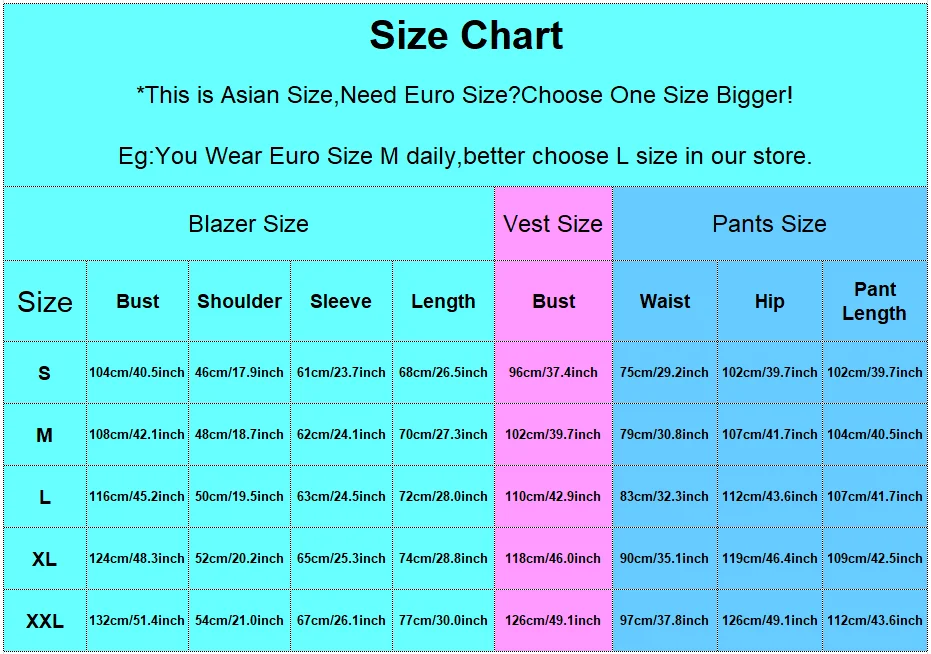This screenshot has width=931, height=654.
Task: Select the Pant Length column header
Action: click(x=874, y=301)
